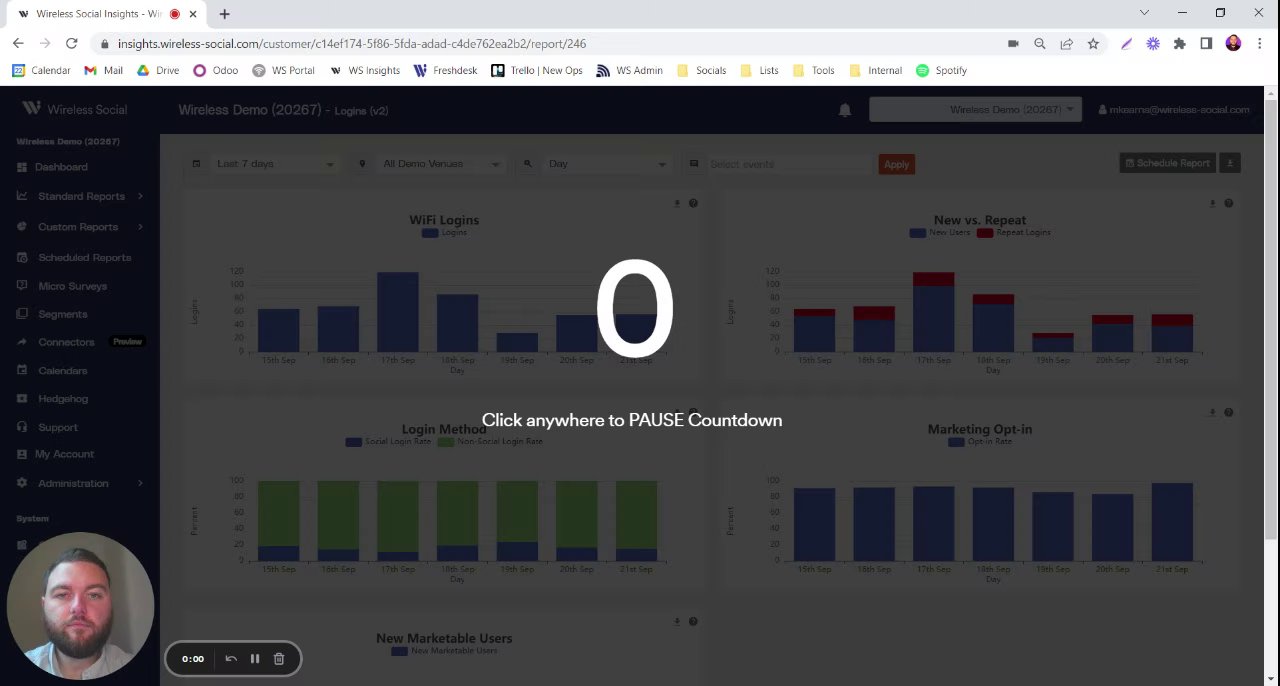1280x686 pixels.
Task: Click the zoom magnifier in address bar
Action: pyautogui.click(x=1040, y=44)
